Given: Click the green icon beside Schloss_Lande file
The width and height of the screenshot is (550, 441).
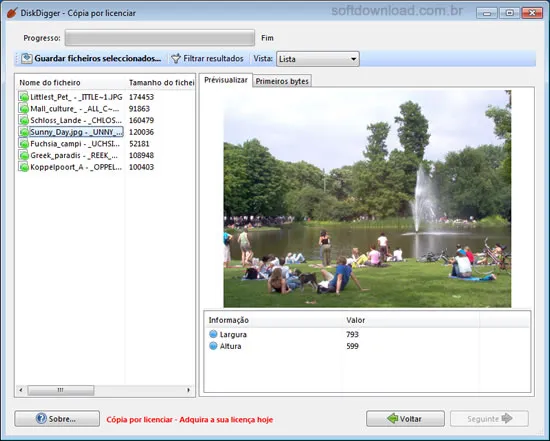Looking at the screenshot, I should click(24, 120).
